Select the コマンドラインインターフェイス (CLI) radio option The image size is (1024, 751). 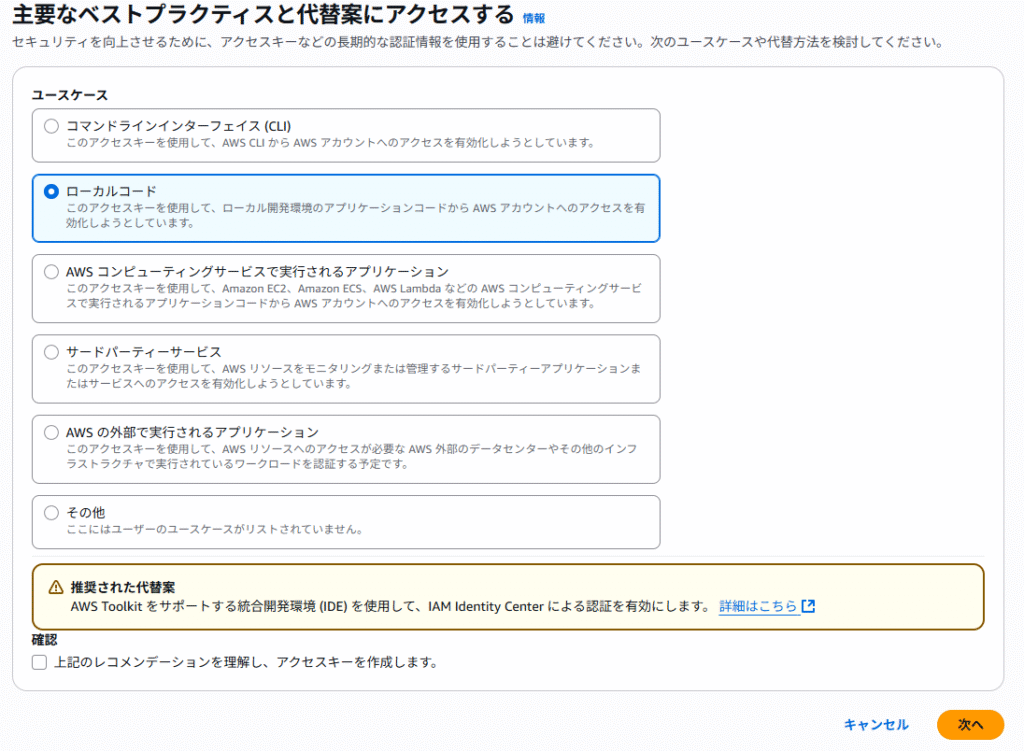coord(51,126)
